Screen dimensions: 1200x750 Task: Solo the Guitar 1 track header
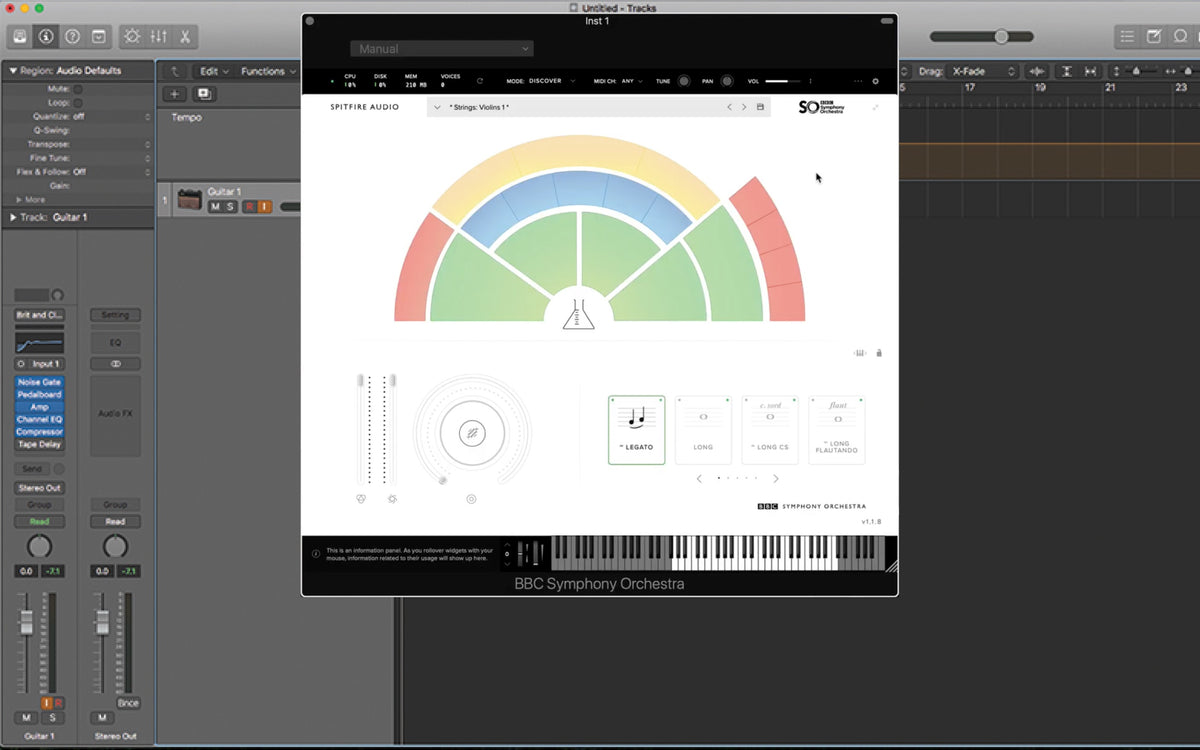click(230, 207)
